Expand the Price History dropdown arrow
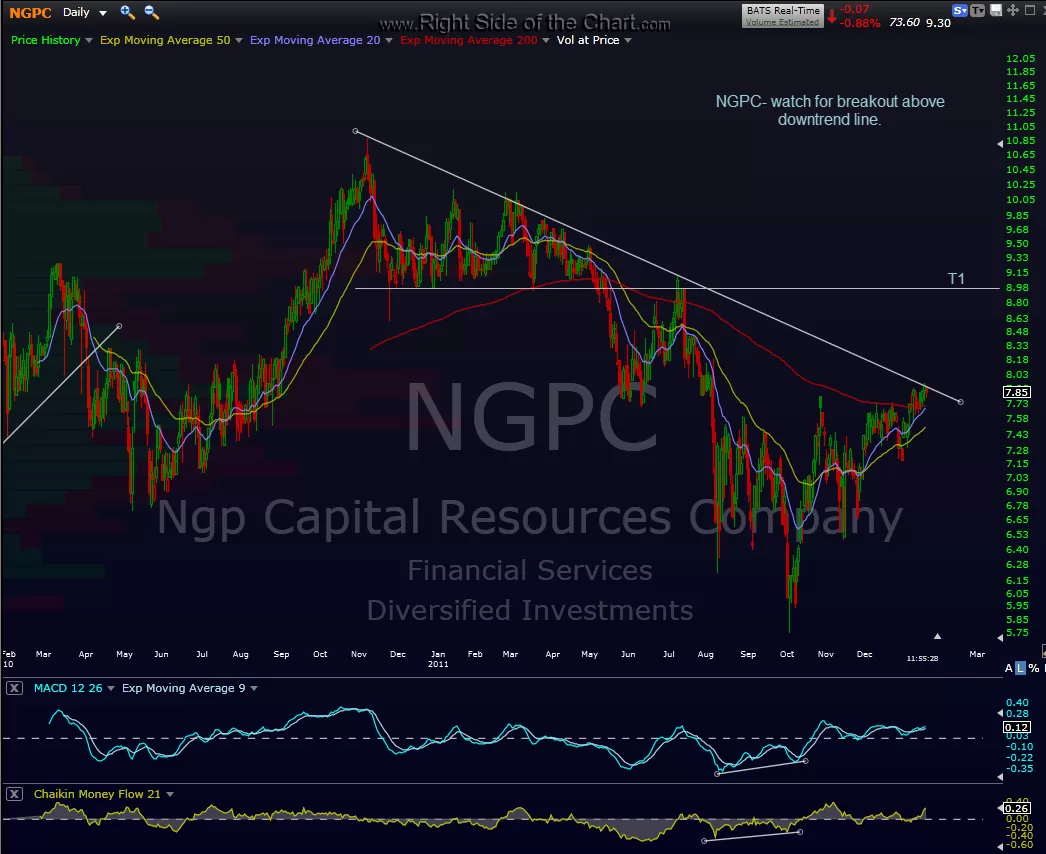1046x854 pixels. tap(89, 41)
